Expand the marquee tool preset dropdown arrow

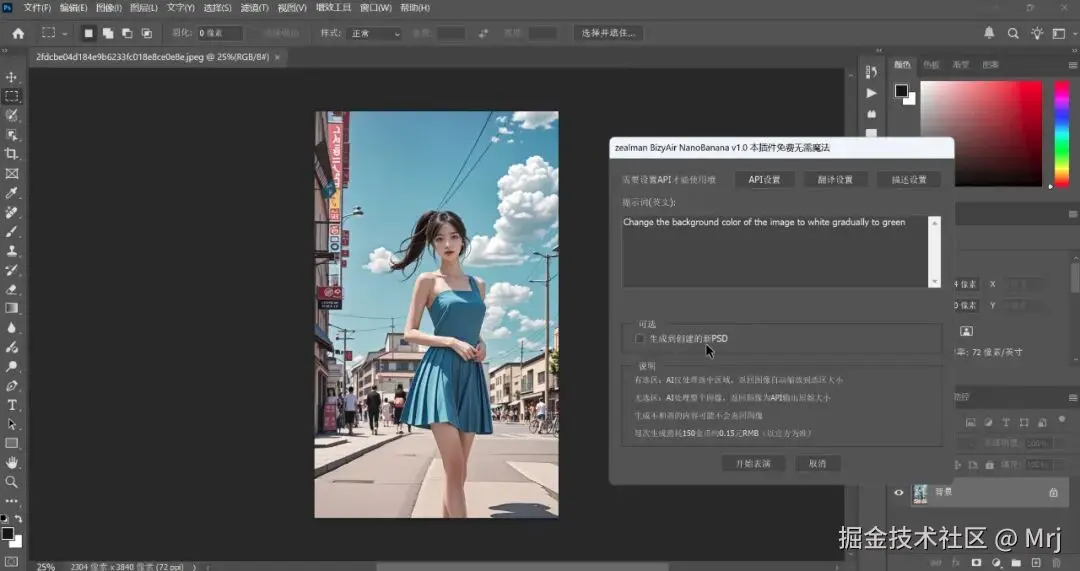(x=65, y=33)
